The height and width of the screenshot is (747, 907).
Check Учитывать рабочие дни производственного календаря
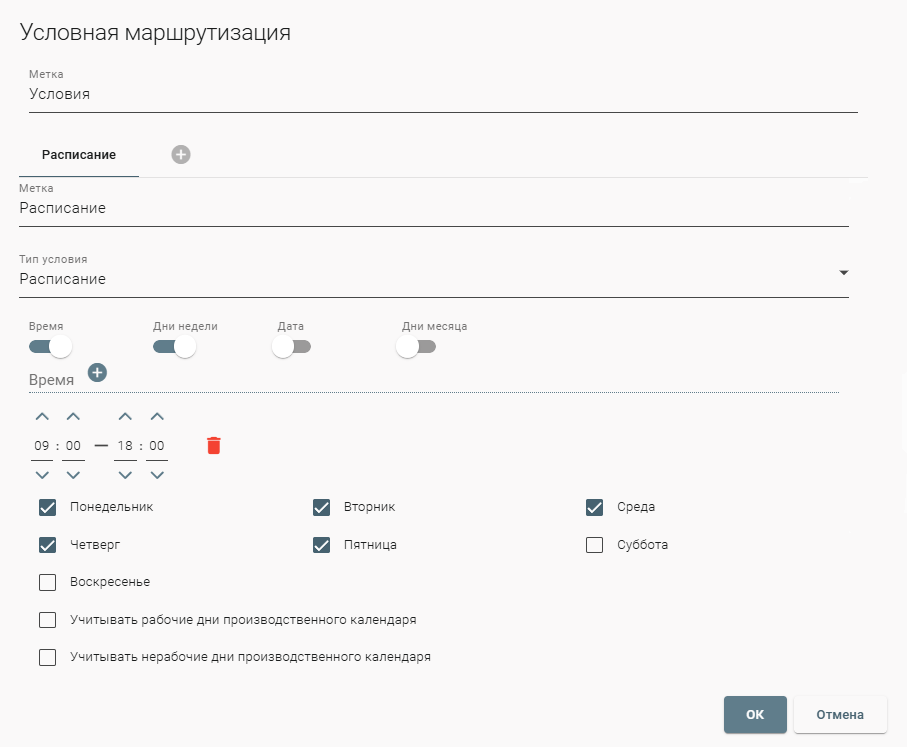(47, 620)
